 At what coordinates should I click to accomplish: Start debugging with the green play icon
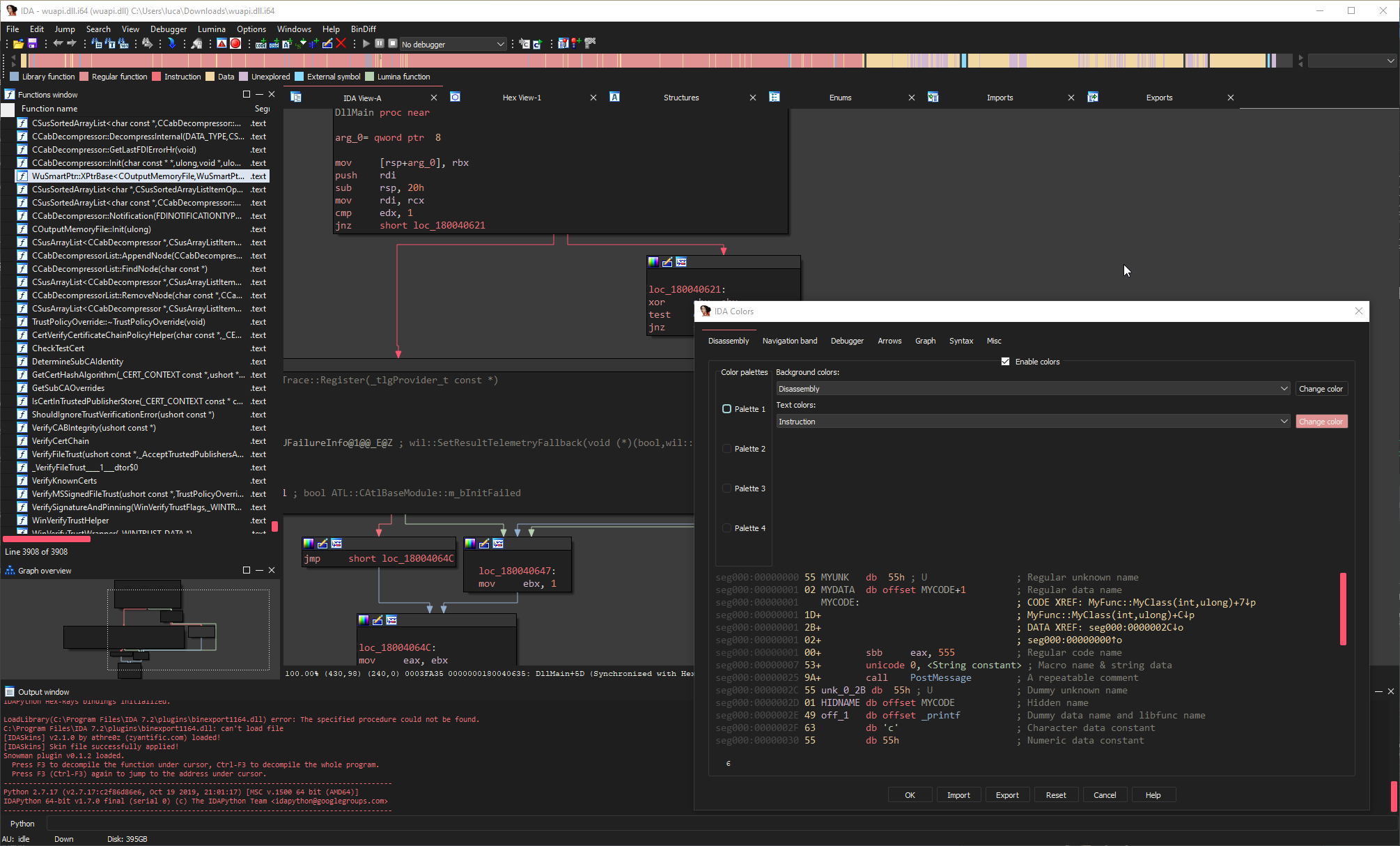[366, 43]
